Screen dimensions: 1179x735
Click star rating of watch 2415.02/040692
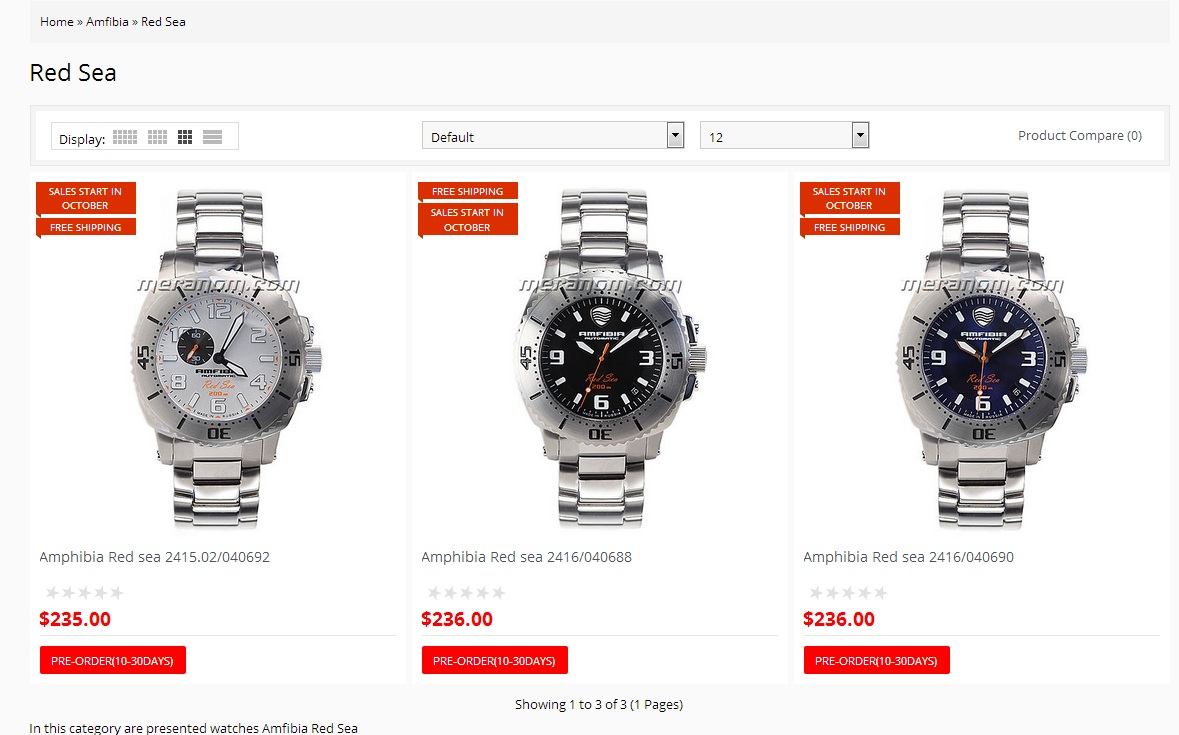pyautogui.click(x=84, y=593)
